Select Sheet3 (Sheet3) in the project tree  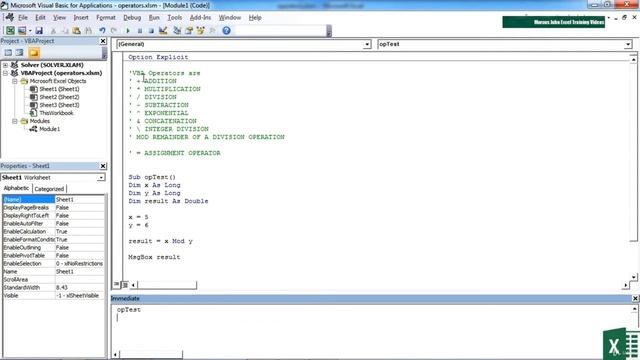[x=59, y=105]
